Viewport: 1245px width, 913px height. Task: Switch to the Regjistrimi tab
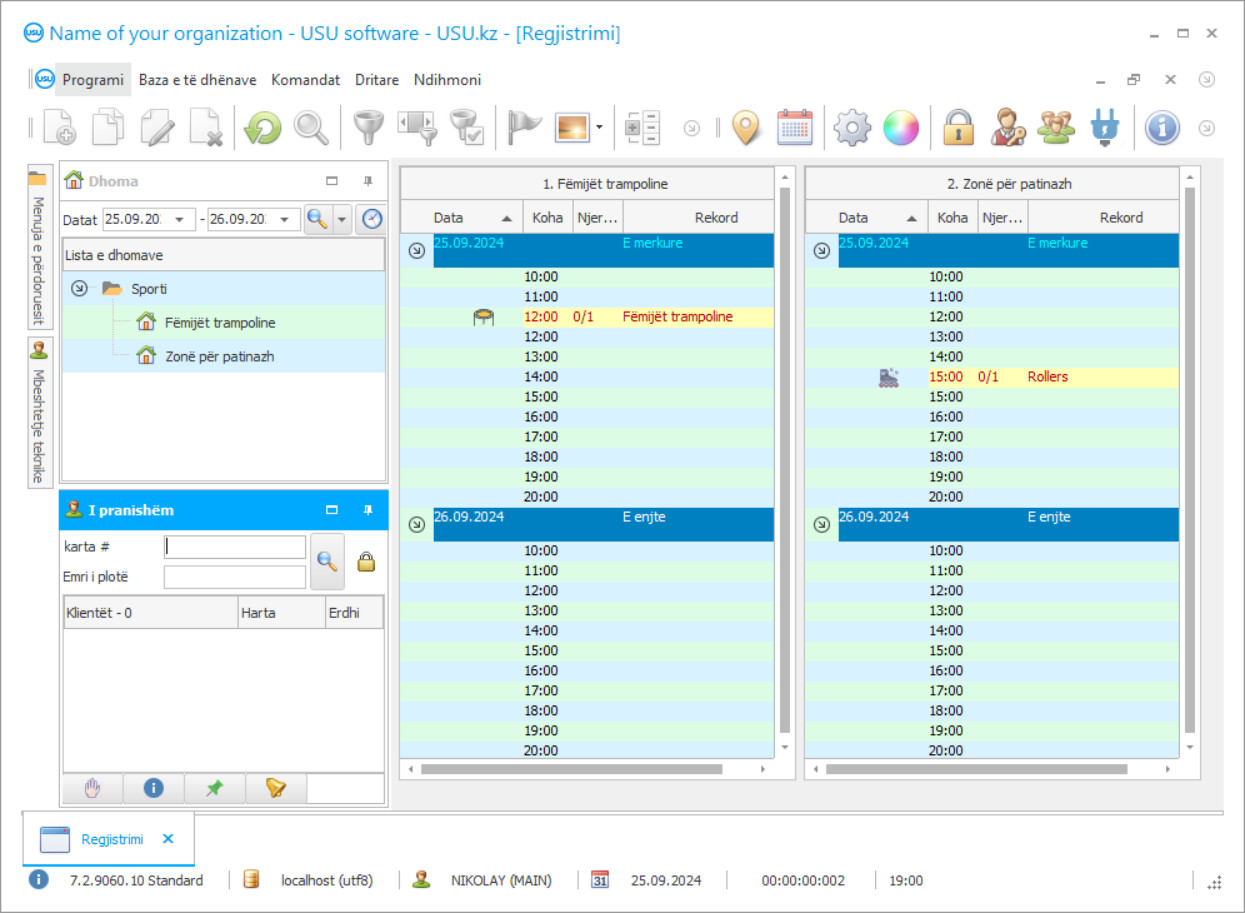(111, 839)
